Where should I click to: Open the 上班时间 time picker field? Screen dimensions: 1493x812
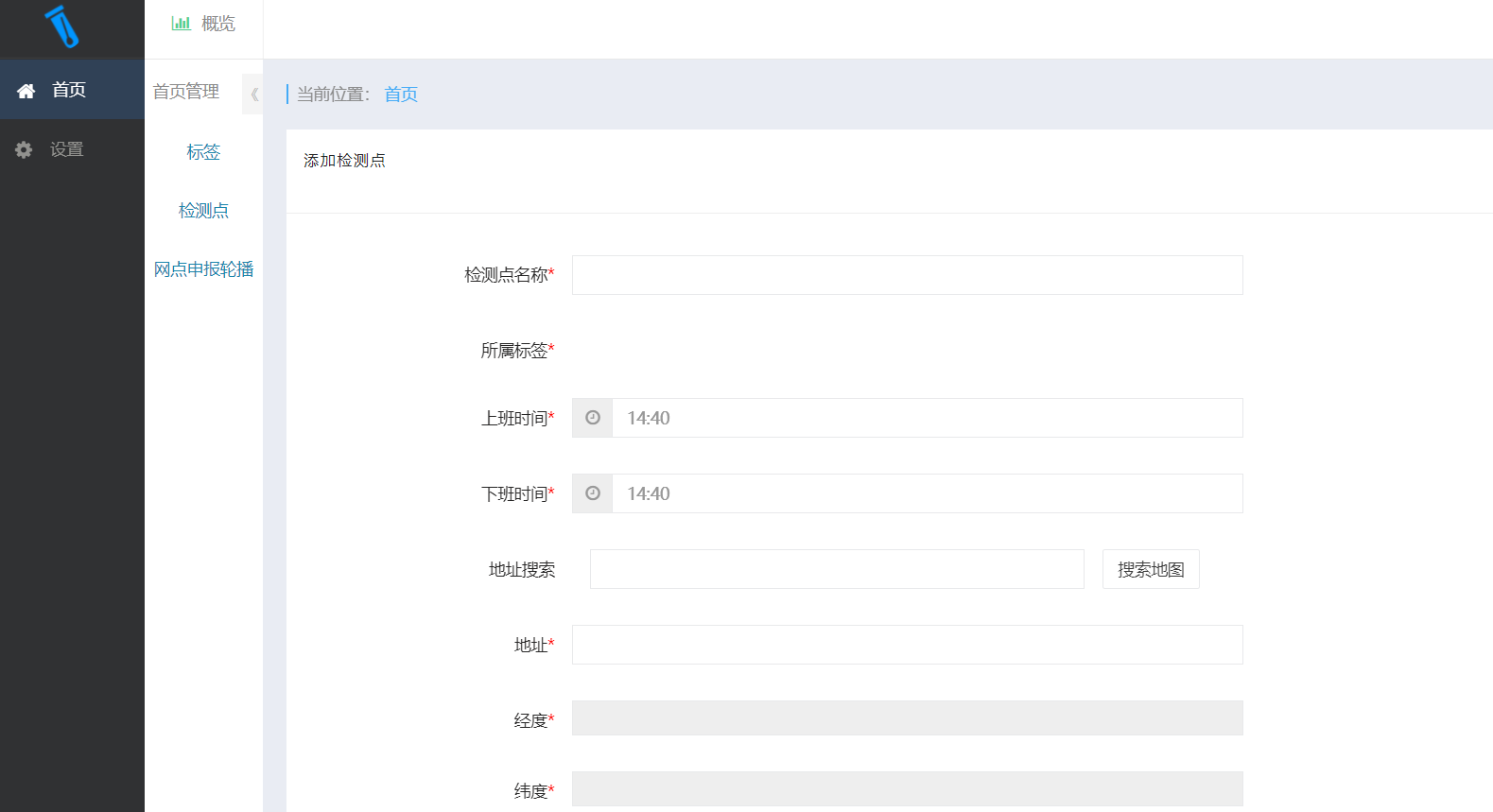pyautogui.click(x=927, y=418)
